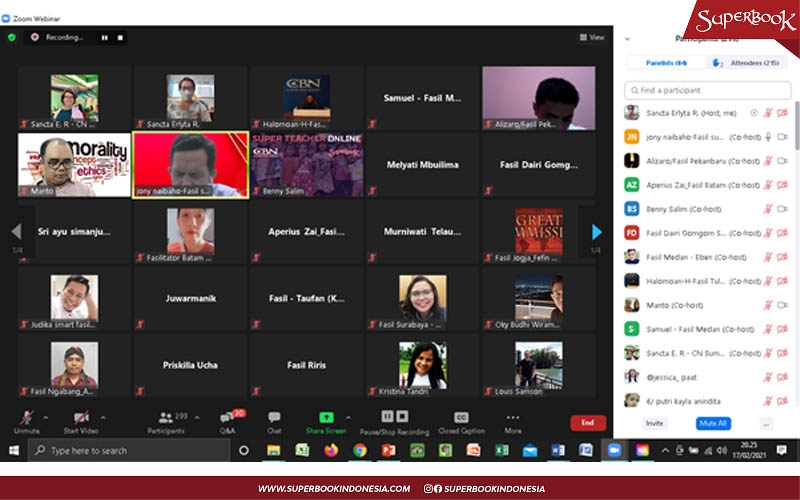
Task: Go to next gallery page arrow
Action: click(x=596, y=232)
